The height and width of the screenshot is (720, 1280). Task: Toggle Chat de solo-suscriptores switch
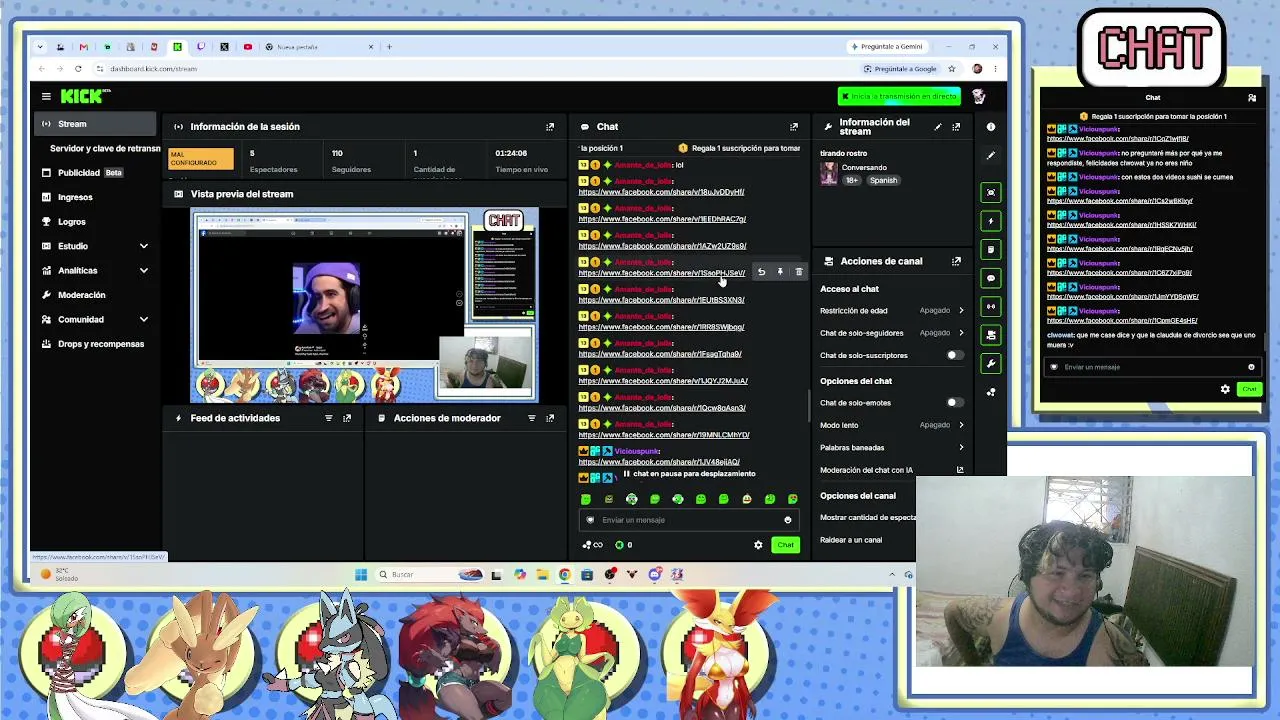pyautogui.click(x=955, y=355)
